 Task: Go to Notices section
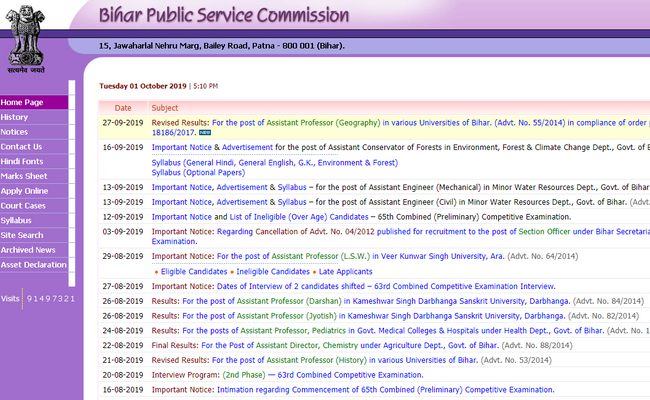tap(15, 132)
